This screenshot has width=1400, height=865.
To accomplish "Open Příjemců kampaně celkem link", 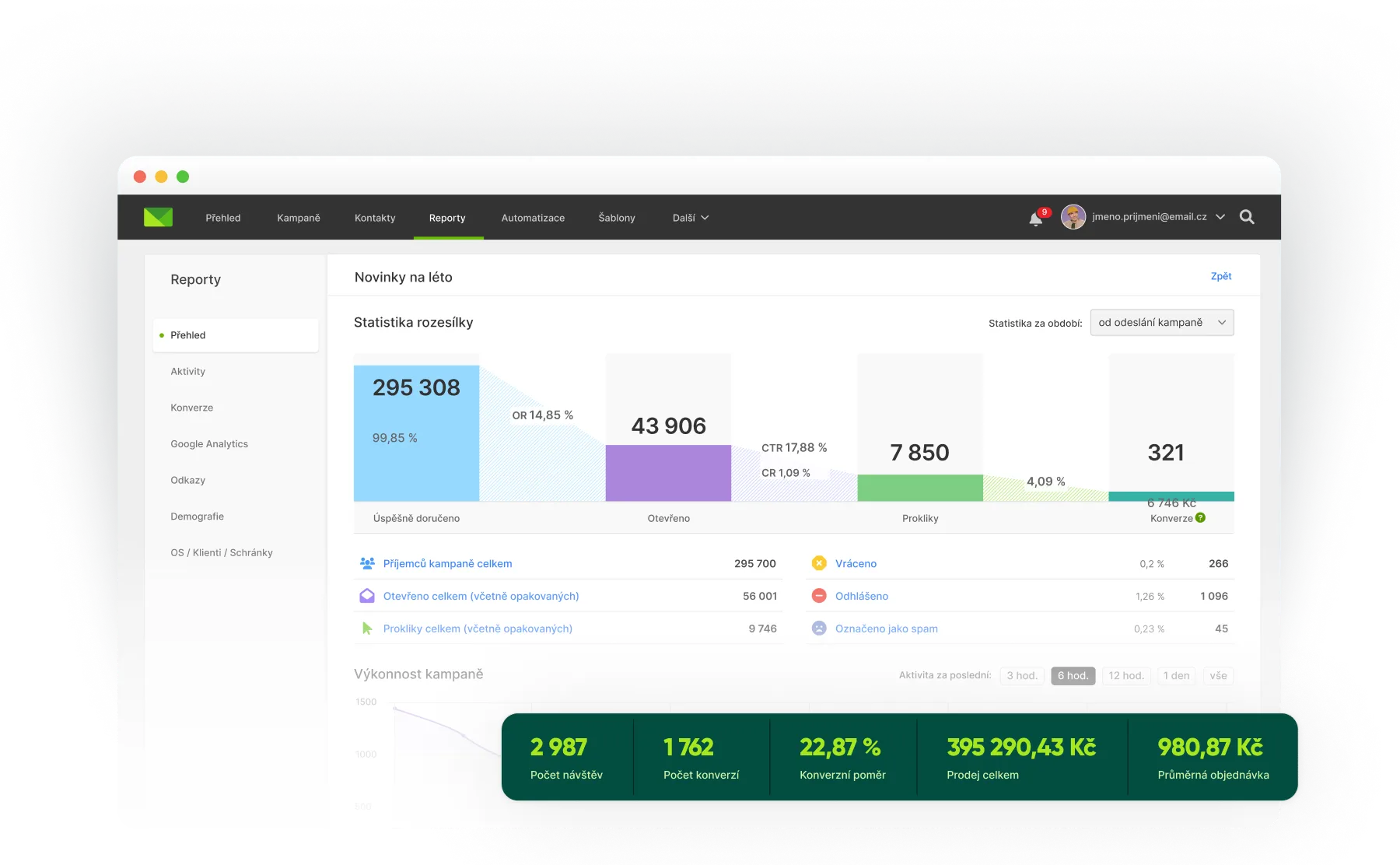I will tap(447, 563).
